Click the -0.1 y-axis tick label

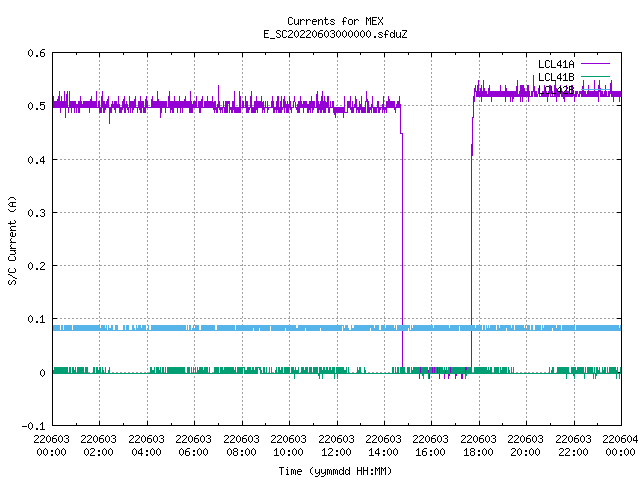(33, 426)
